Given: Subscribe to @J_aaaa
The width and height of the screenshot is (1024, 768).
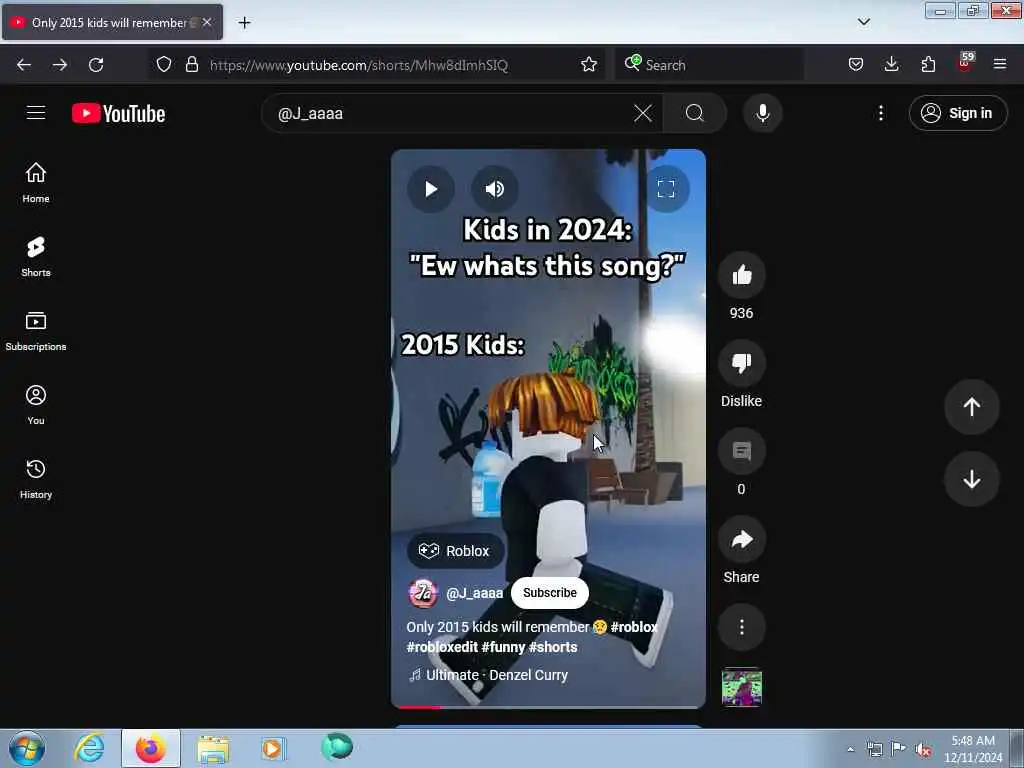Looking at the screenshot, I should click(549, 593).
